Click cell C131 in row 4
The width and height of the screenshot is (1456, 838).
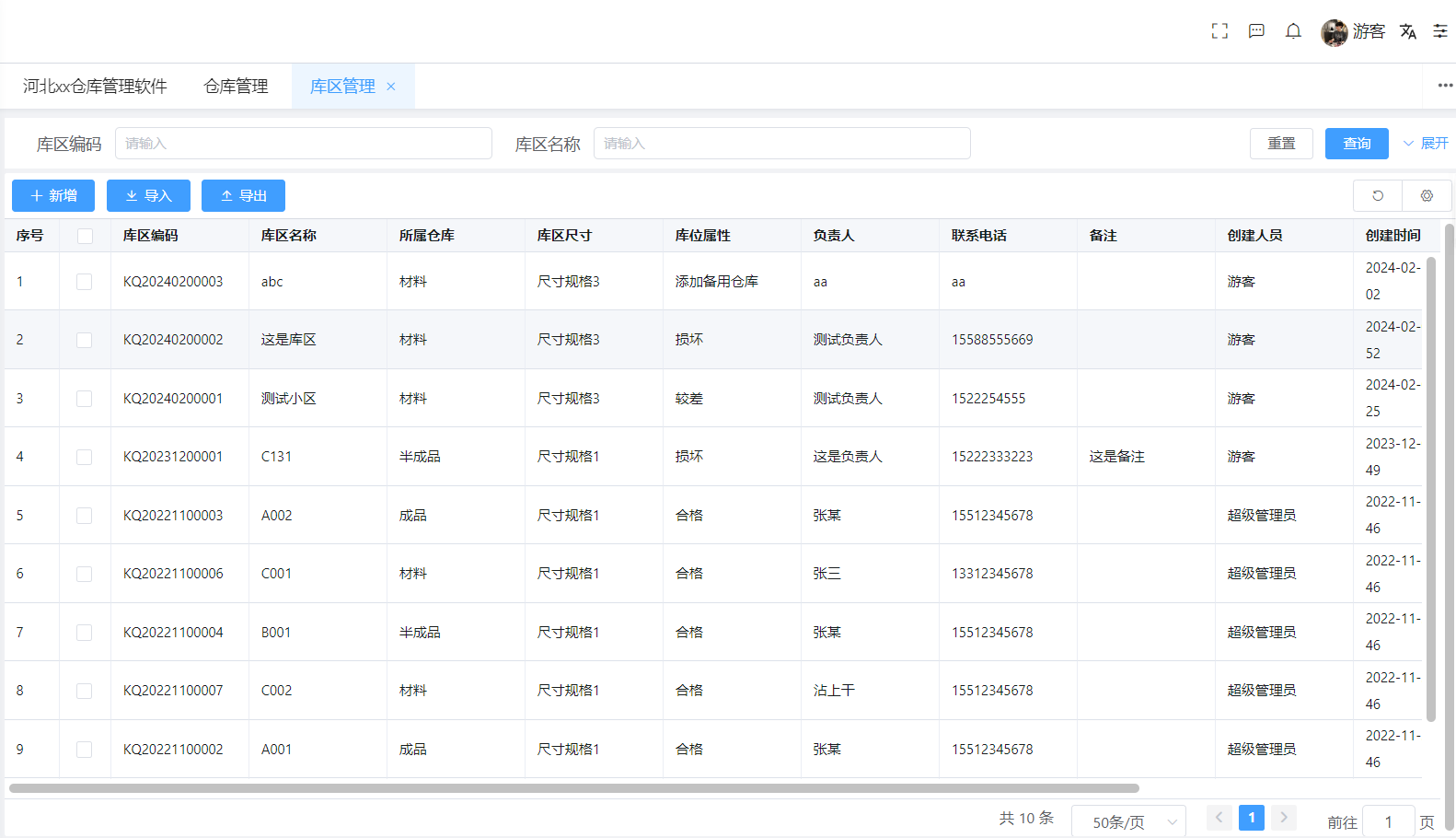(276, 457)
